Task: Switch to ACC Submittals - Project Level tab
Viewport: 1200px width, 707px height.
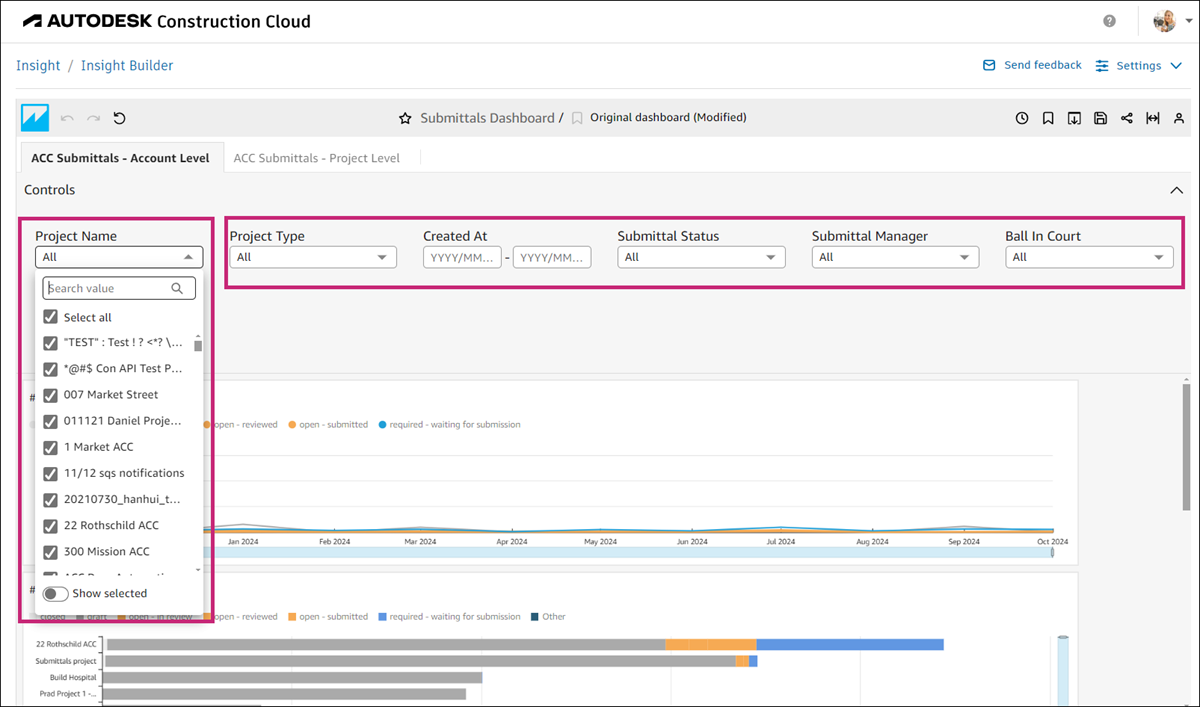Action: point(316,158)
